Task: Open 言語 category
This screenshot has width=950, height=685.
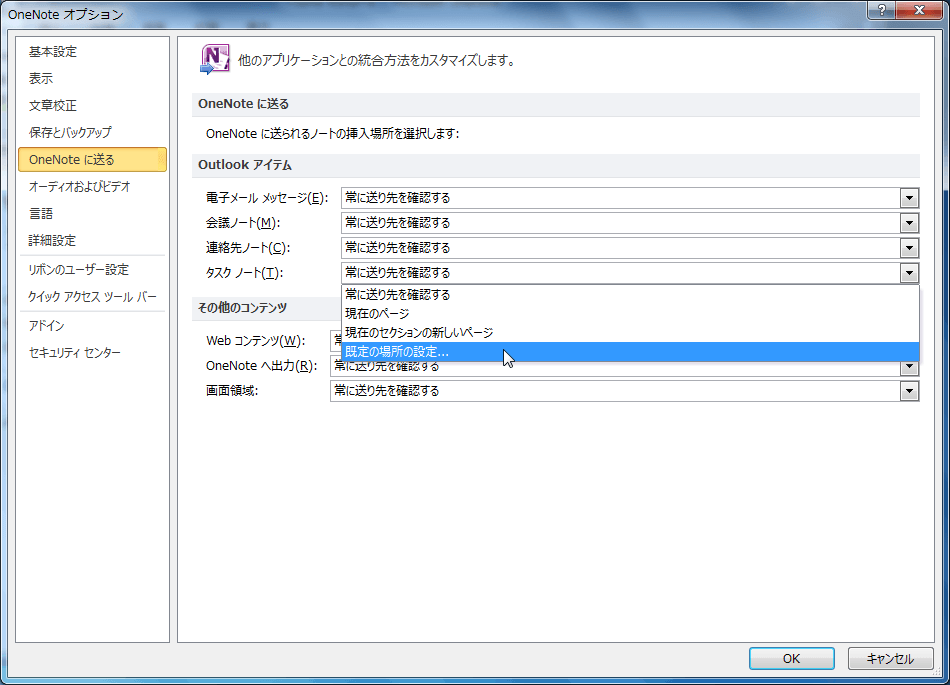Action: coord(92,213)
